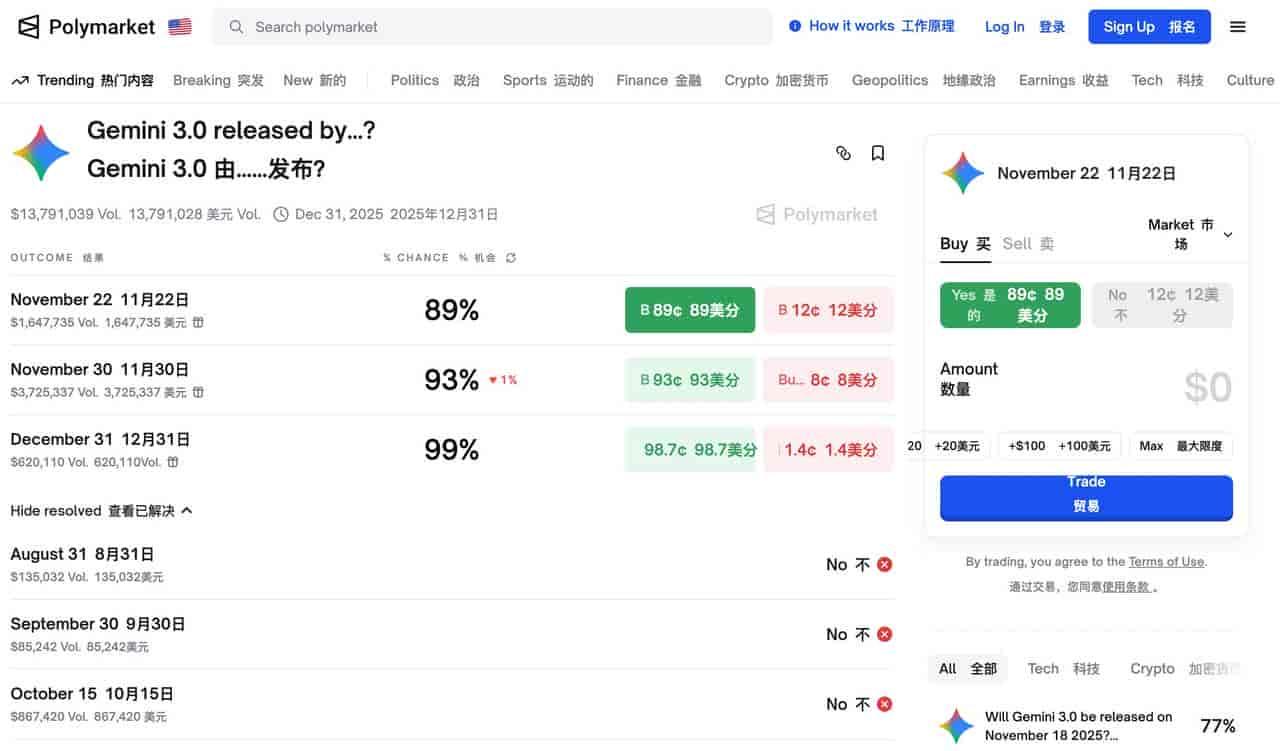Click gift icon in November 30 row
1280x751 pixels.
pyautogui.click(x=198, y=393)
